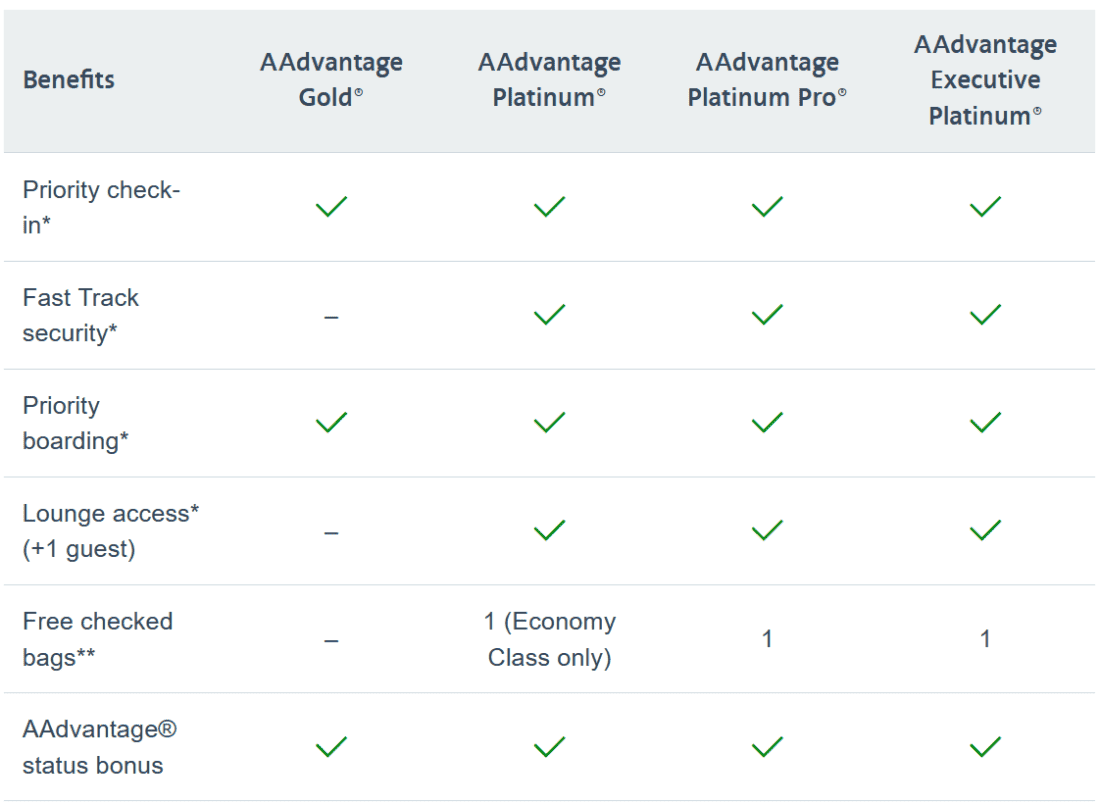The height and width of the screenshot is (805, 1100).
Task: Click Fast Track security checkmark under AAdvantage Platinum
Action: click(x=549, y=315)
